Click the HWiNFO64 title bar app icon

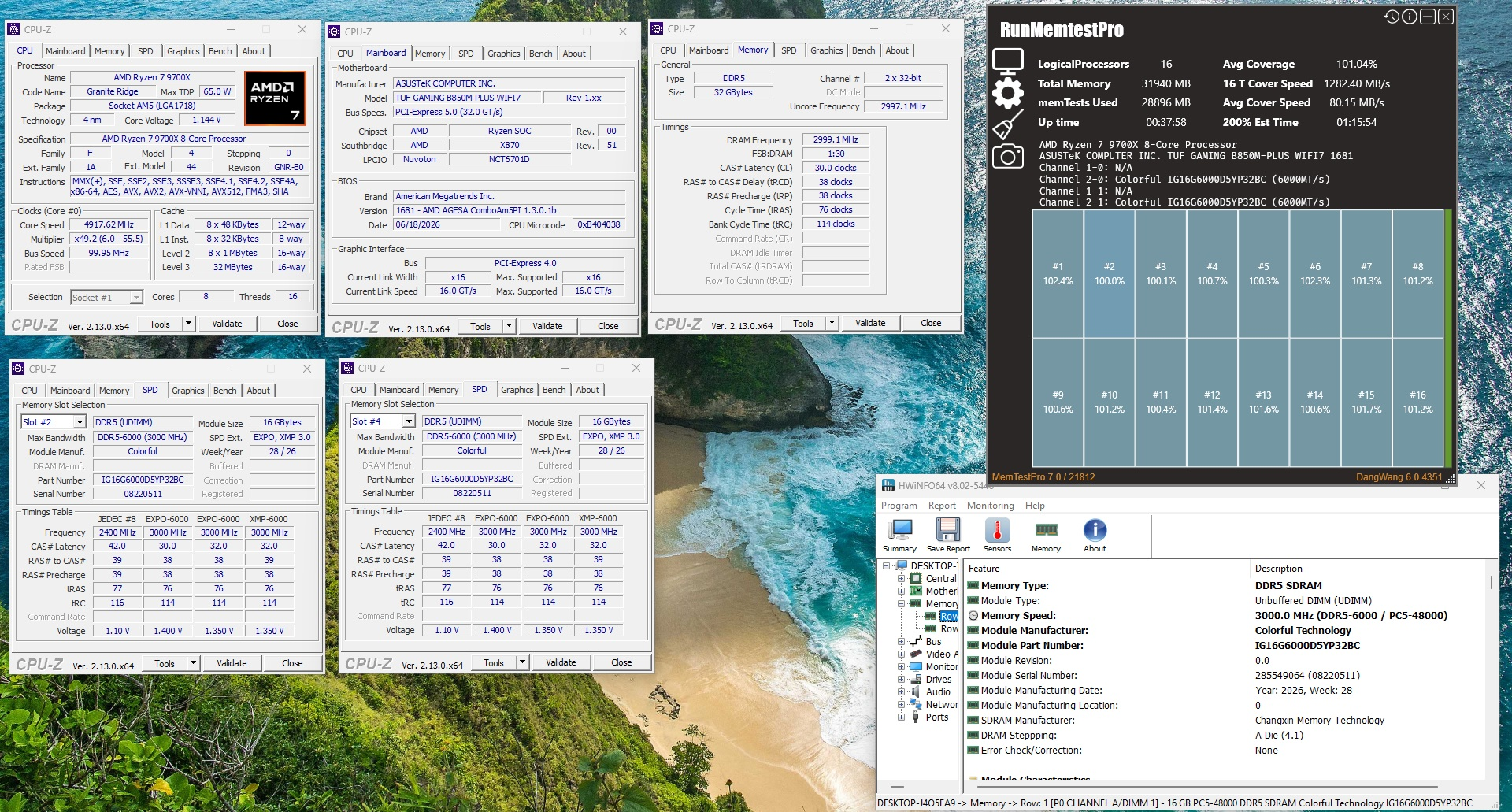point(888,485)
